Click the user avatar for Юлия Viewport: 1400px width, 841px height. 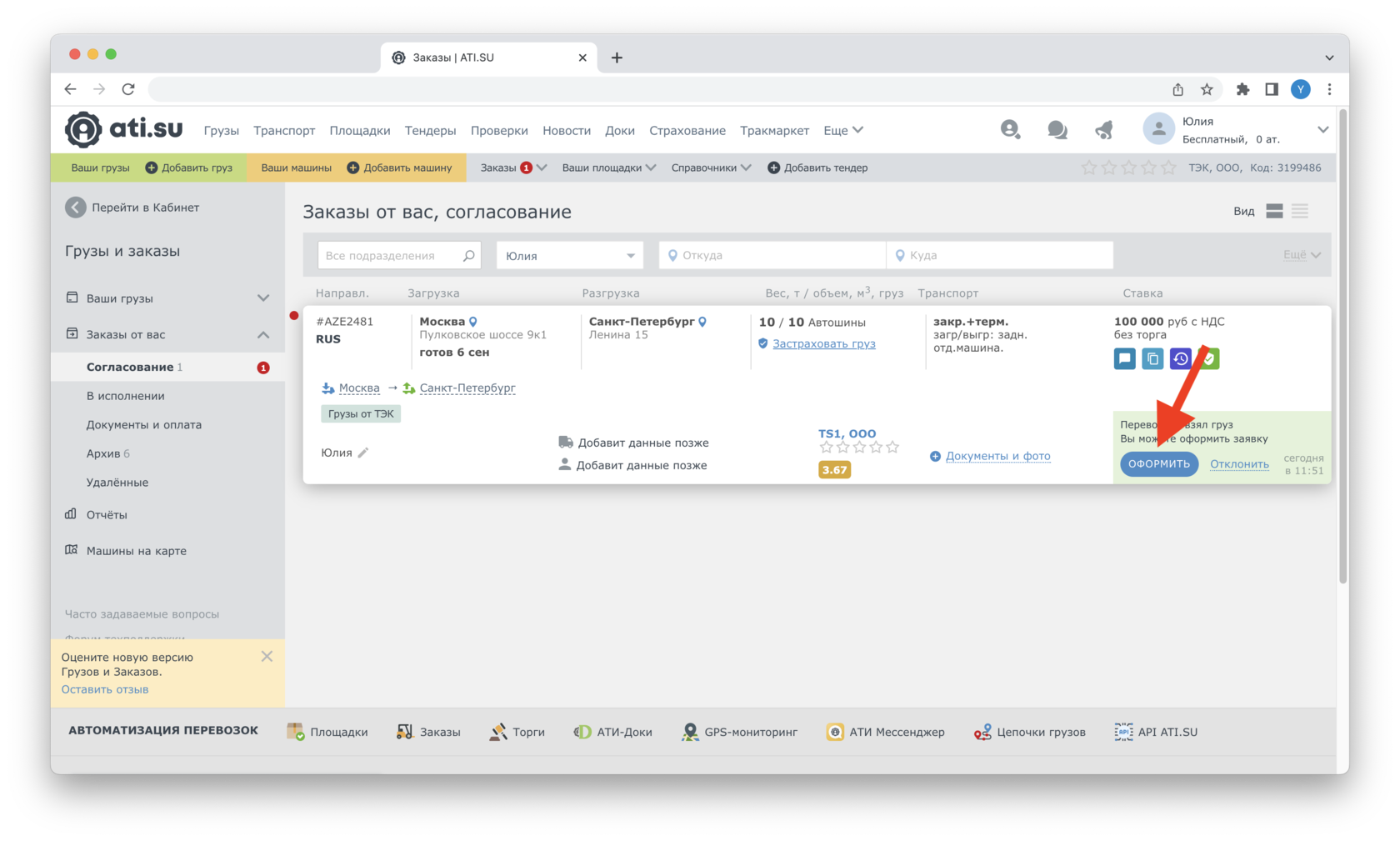pos(1158,129)
